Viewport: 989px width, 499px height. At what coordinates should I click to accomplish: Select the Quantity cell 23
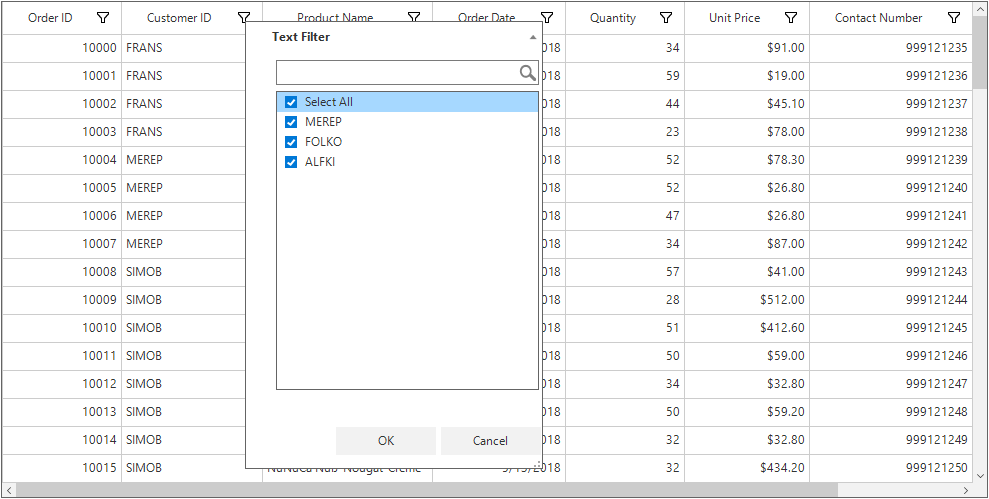pyautogui.click(x=625, y=132)
